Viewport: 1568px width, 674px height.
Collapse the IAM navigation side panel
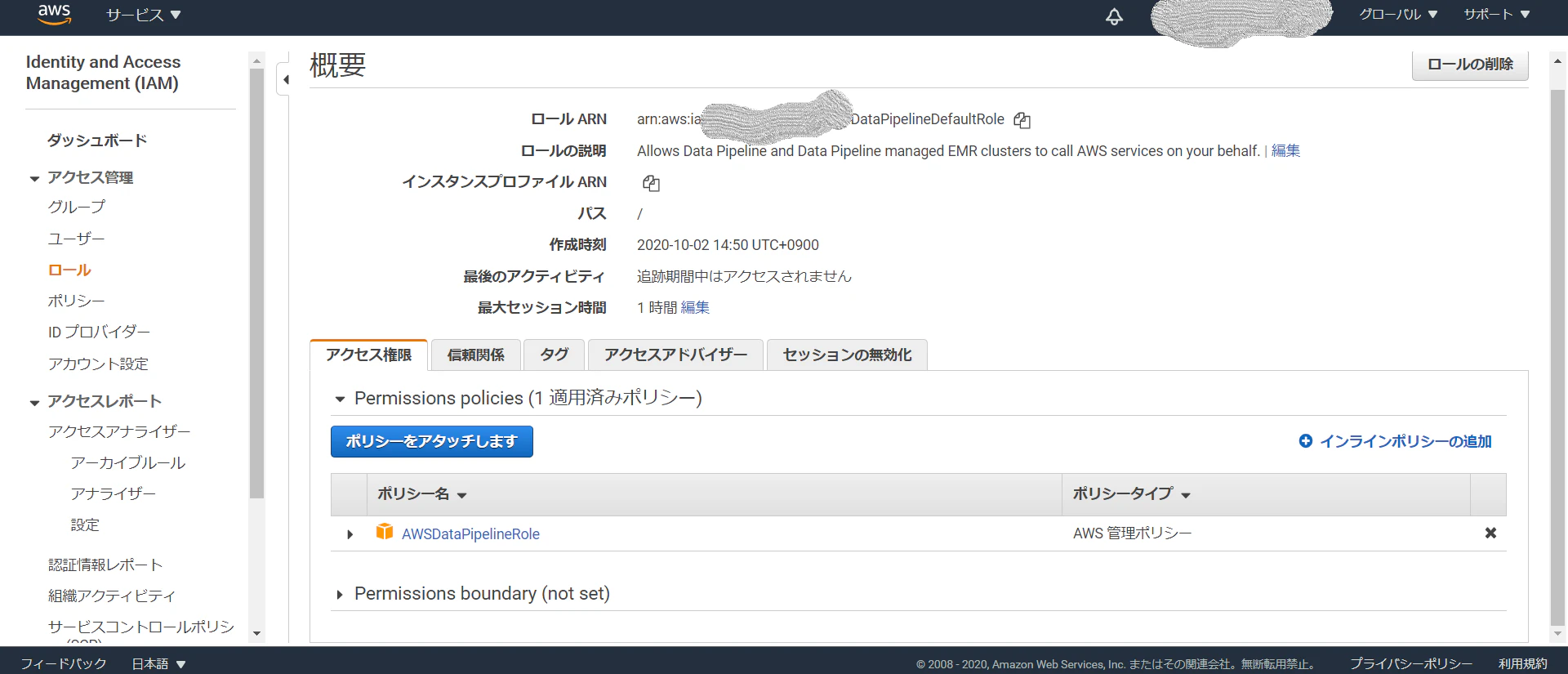pos(285,79)
